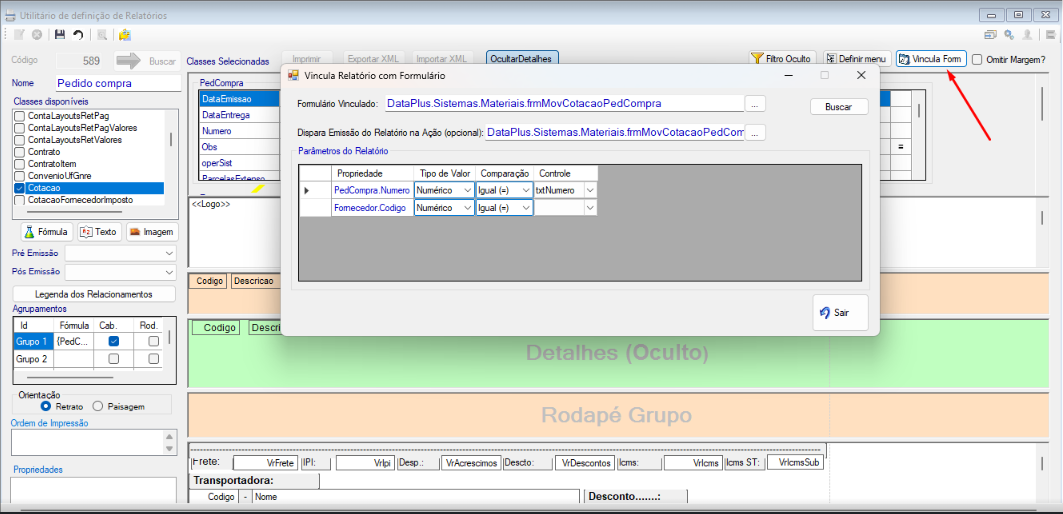Check the ContratoItem class checkbox

coord(20,163)
